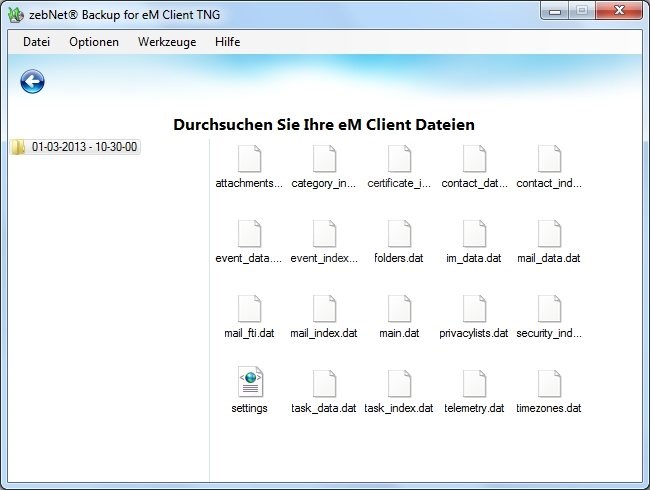Image resolution: width=650 pixels, height=490 pixels.
Task: Click the task_data.dat file name label
Action: pyautogui.click(x=324, y=408)
